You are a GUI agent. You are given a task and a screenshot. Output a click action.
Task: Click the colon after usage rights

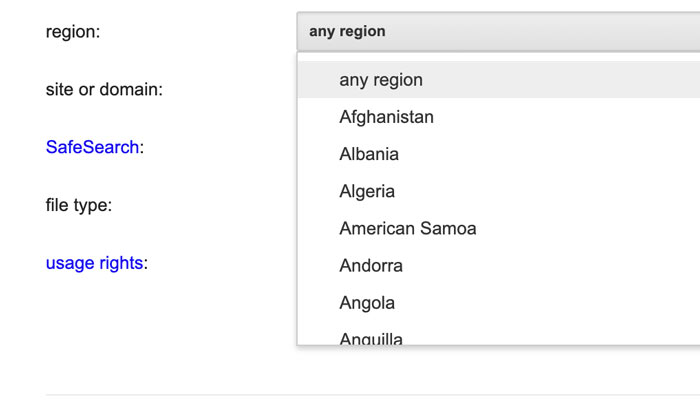(146, 264)
